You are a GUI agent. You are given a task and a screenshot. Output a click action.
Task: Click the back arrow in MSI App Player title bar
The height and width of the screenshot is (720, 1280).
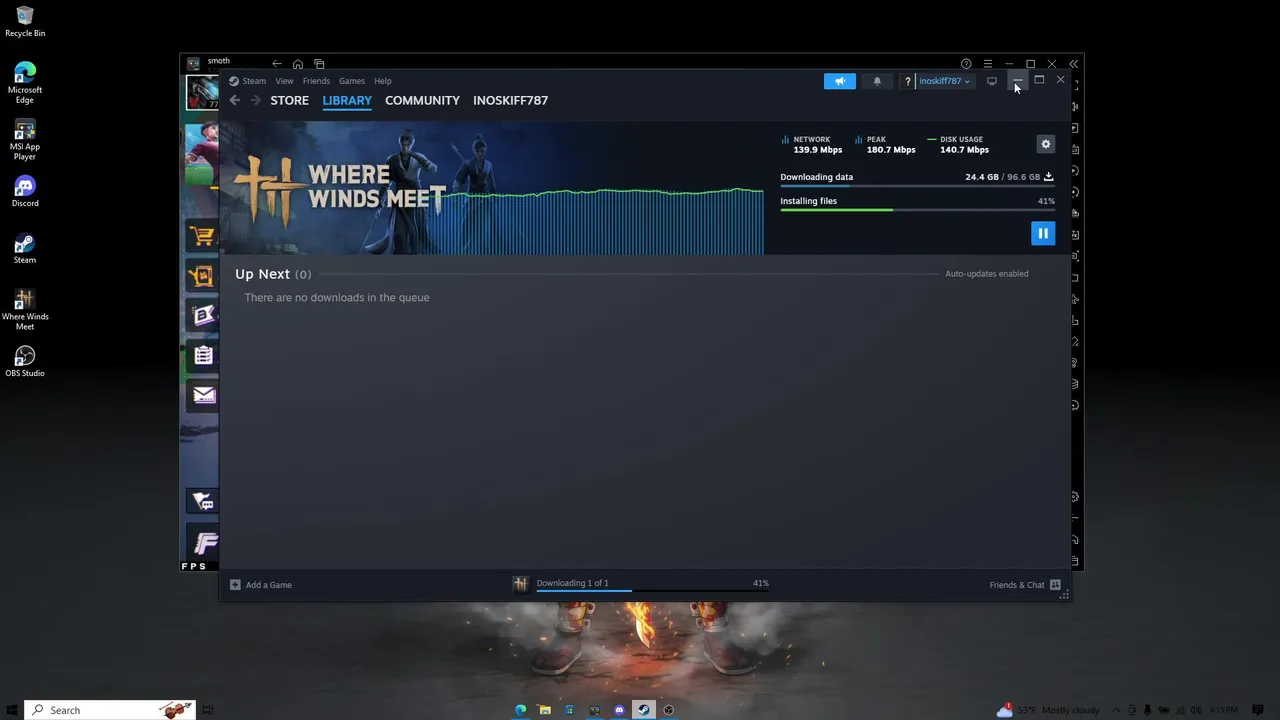[277, 64]
